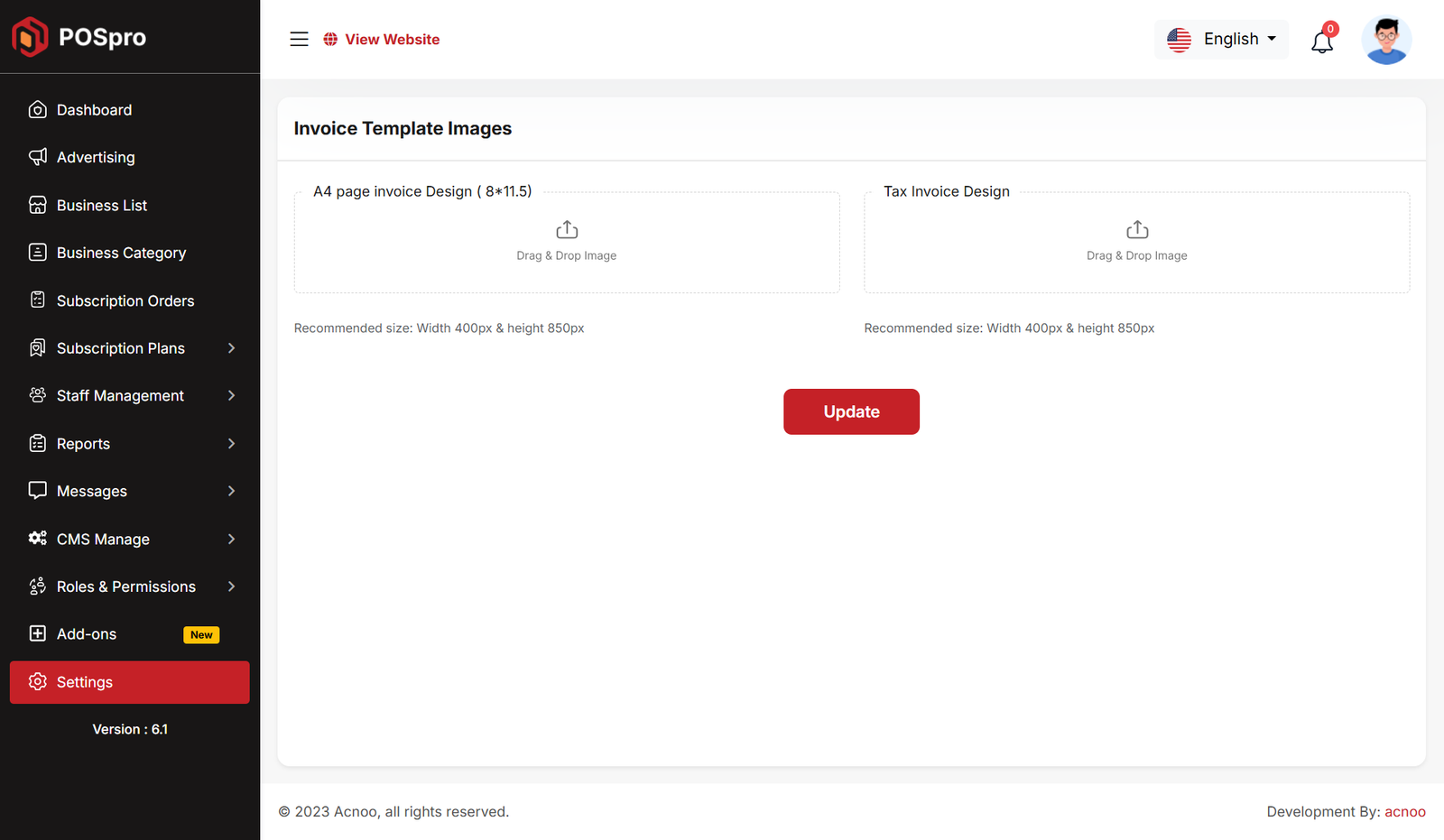
Task: Open the notification bell
Action: (1322, 42)
